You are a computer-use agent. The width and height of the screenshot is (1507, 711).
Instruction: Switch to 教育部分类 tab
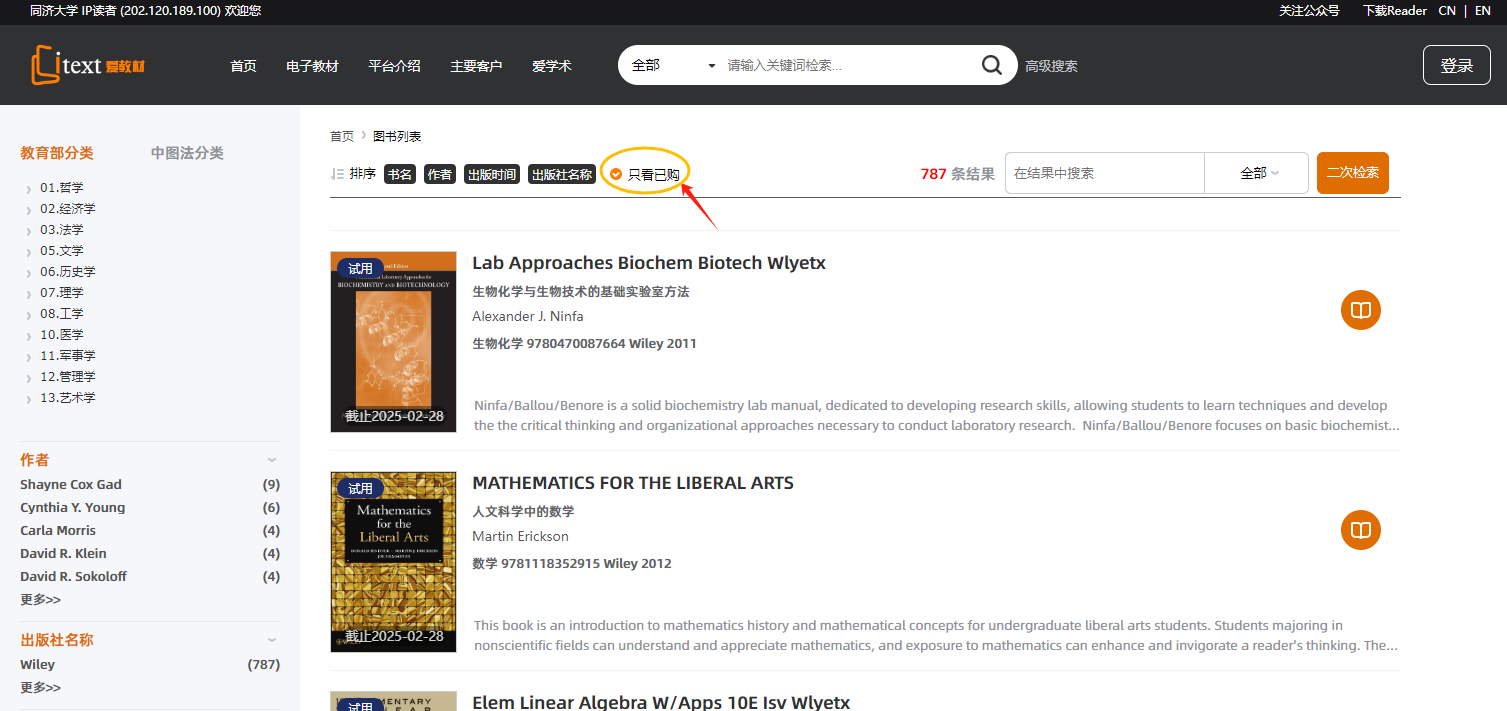click(57, 153)
